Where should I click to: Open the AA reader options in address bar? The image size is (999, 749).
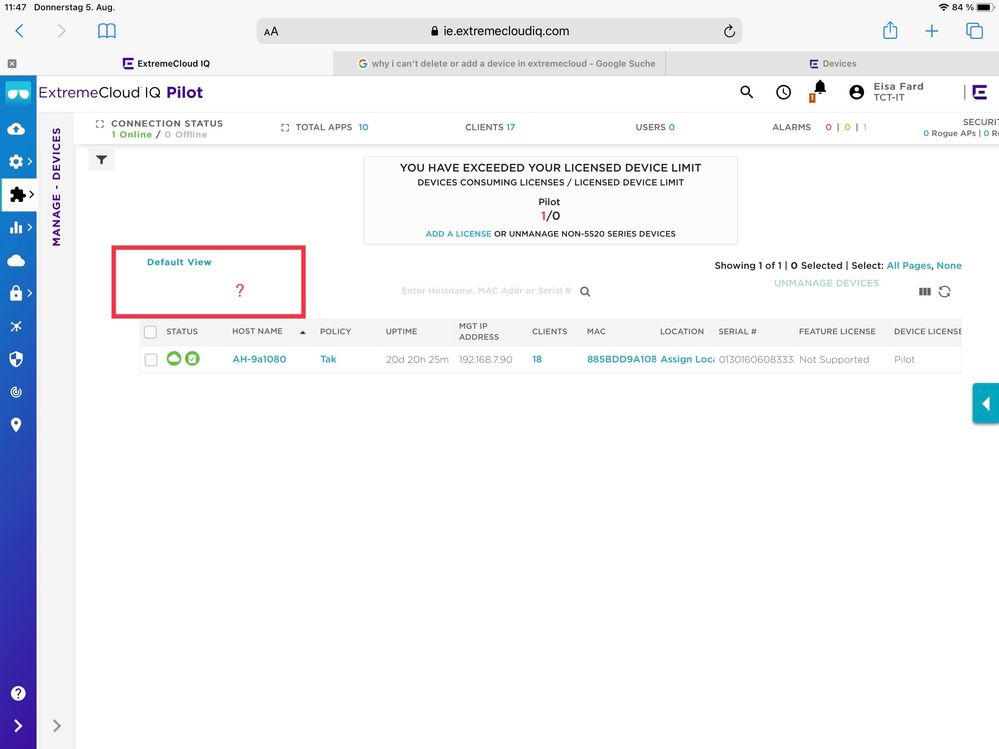[x=271, y=31]
